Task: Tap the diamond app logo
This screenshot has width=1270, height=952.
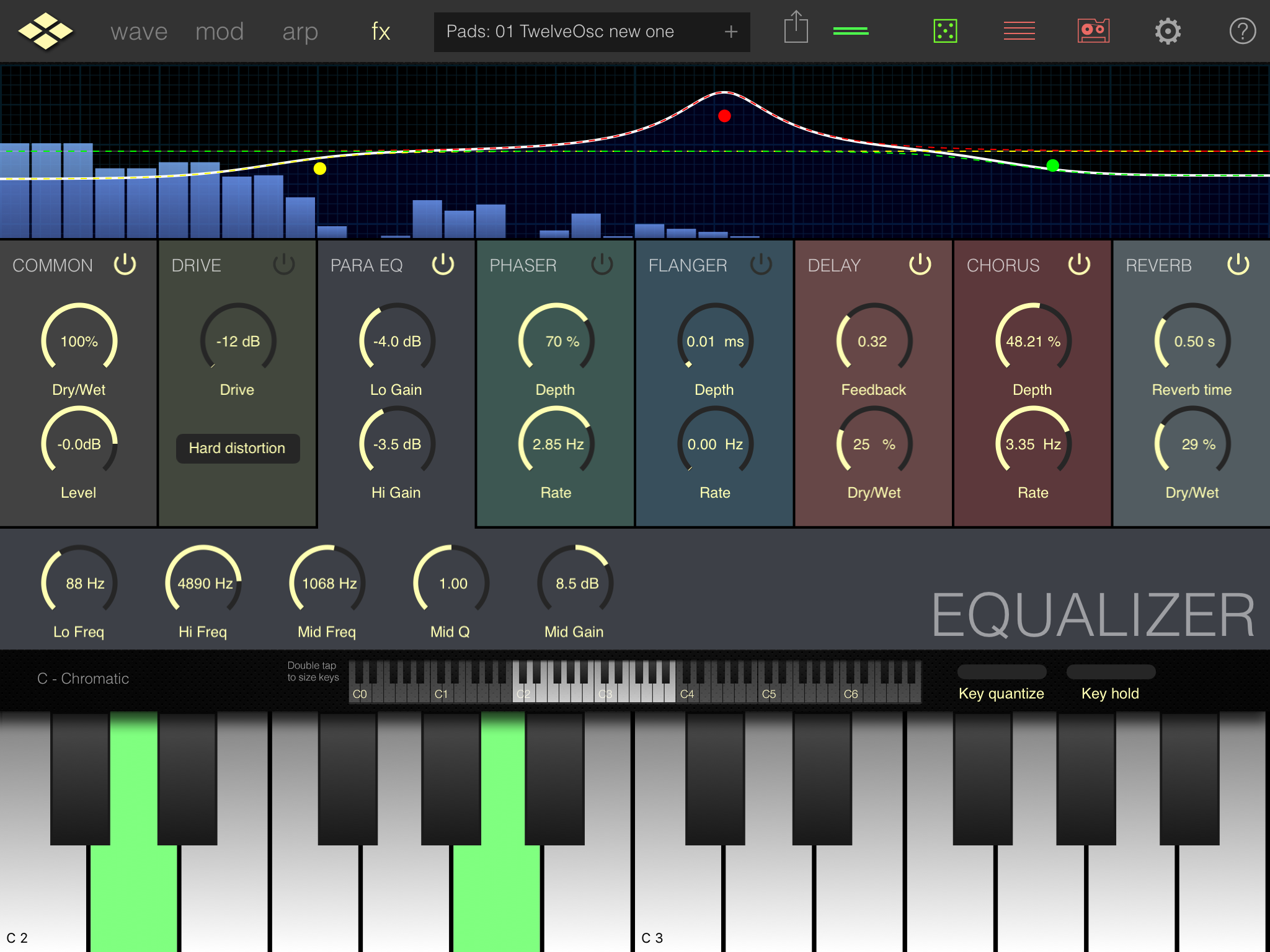Action: point(45,31)
